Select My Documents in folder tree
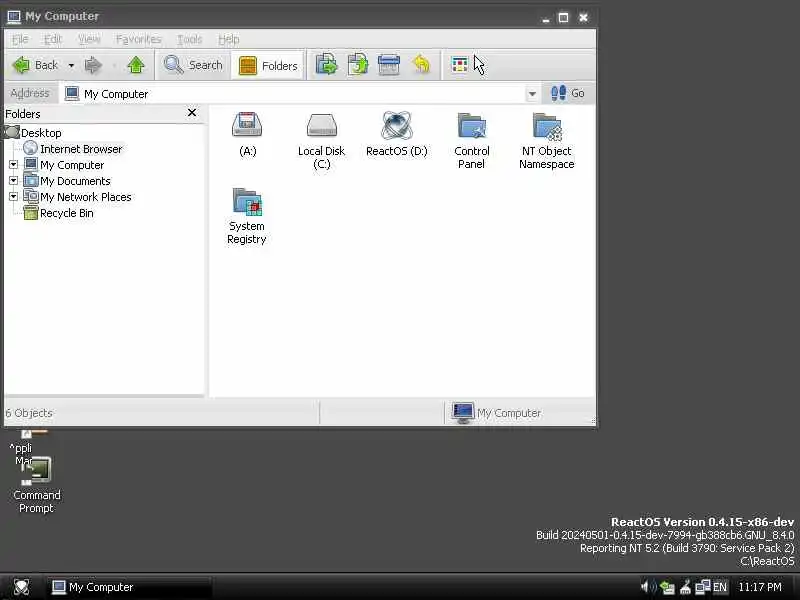The width and height of the screenshot is (800, 600). 75,181
